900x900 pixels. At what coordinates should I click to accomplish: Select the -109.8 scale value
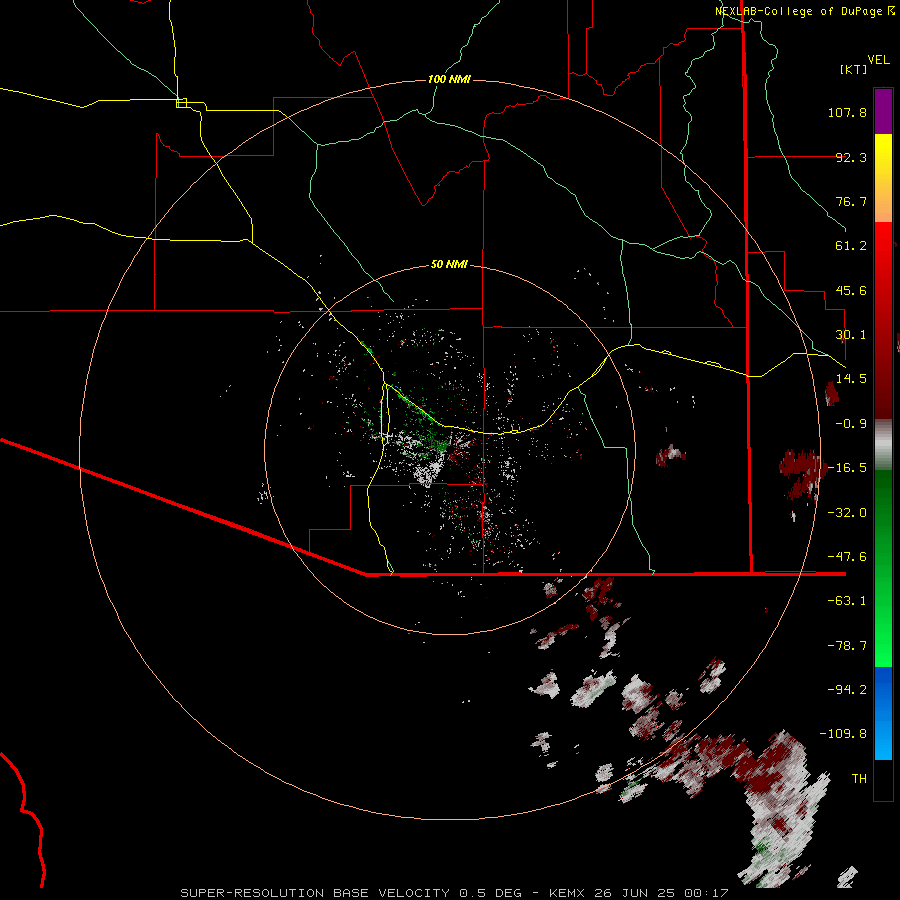(x=843, y=734)
